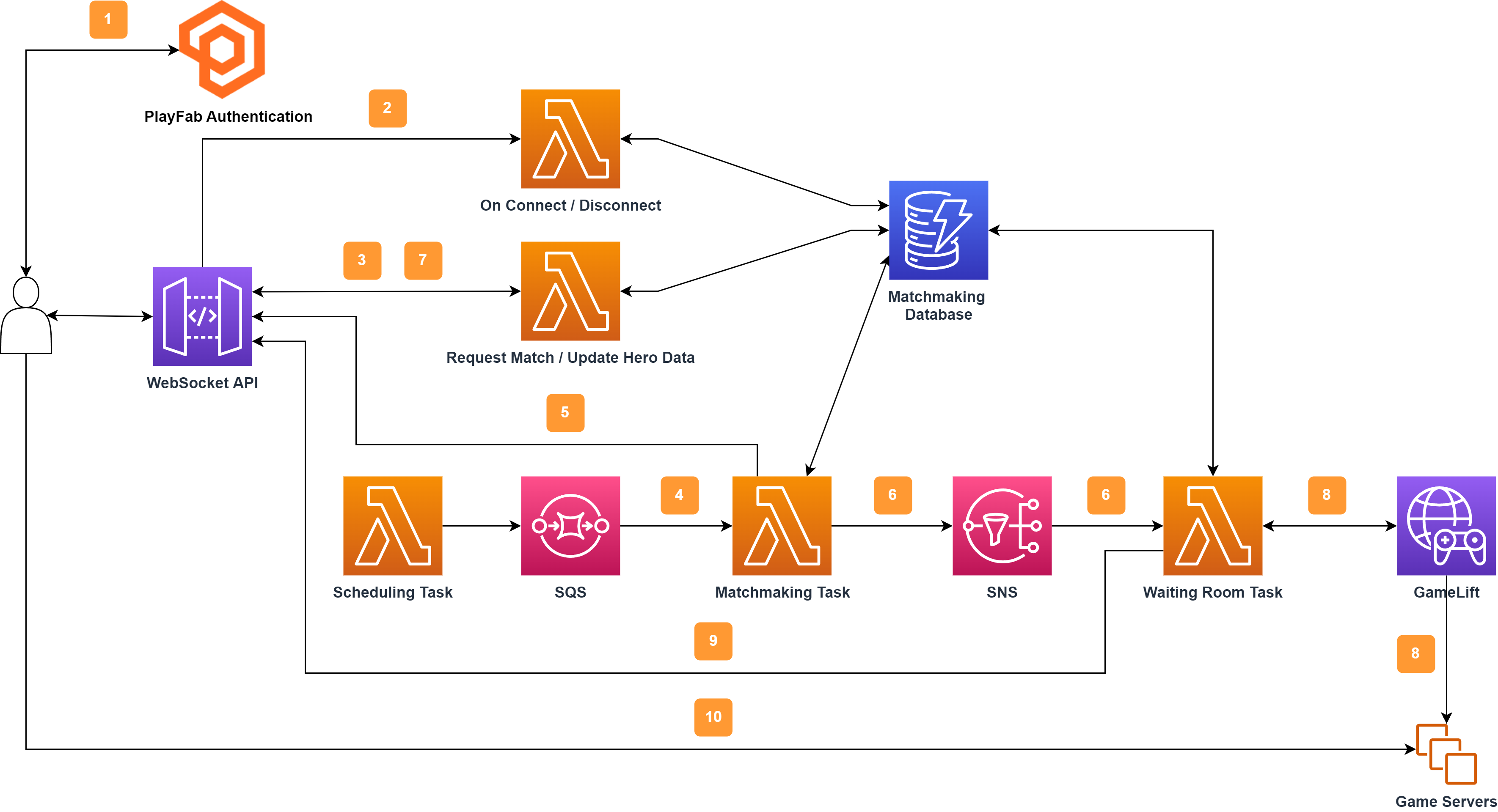Click the orange step 5 badge
The width and height of the screenshot is (1498, 812).
click(x=565, y=413)
